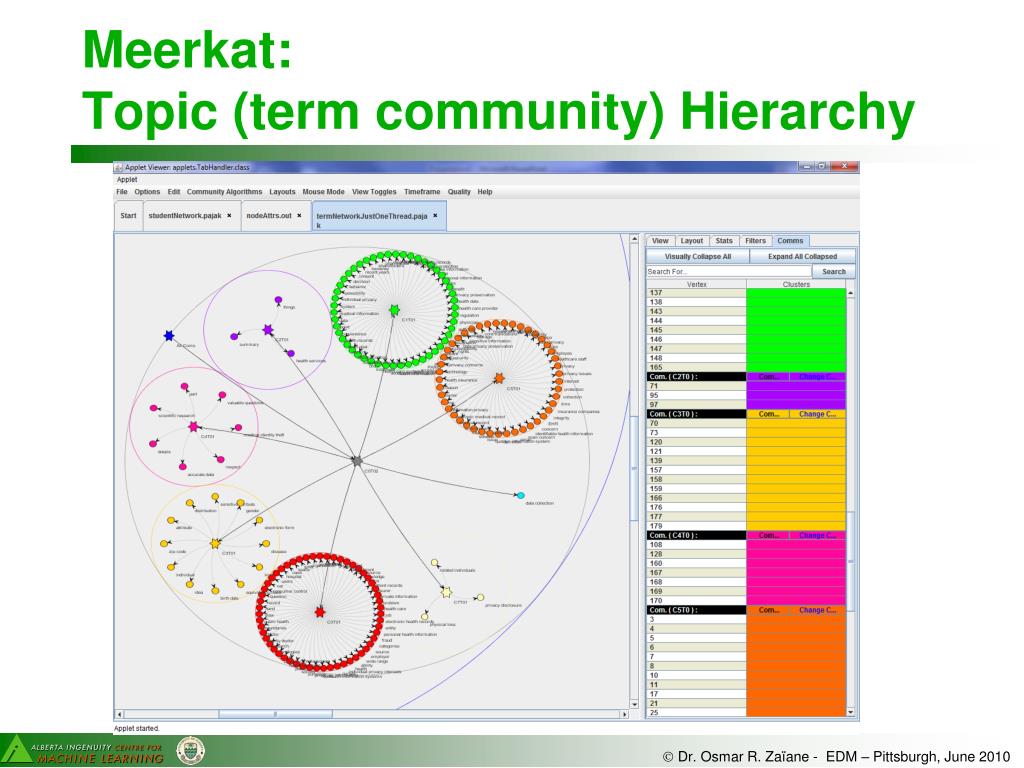Open the Filters side panel tab
1024x768 pixels.
756,241
